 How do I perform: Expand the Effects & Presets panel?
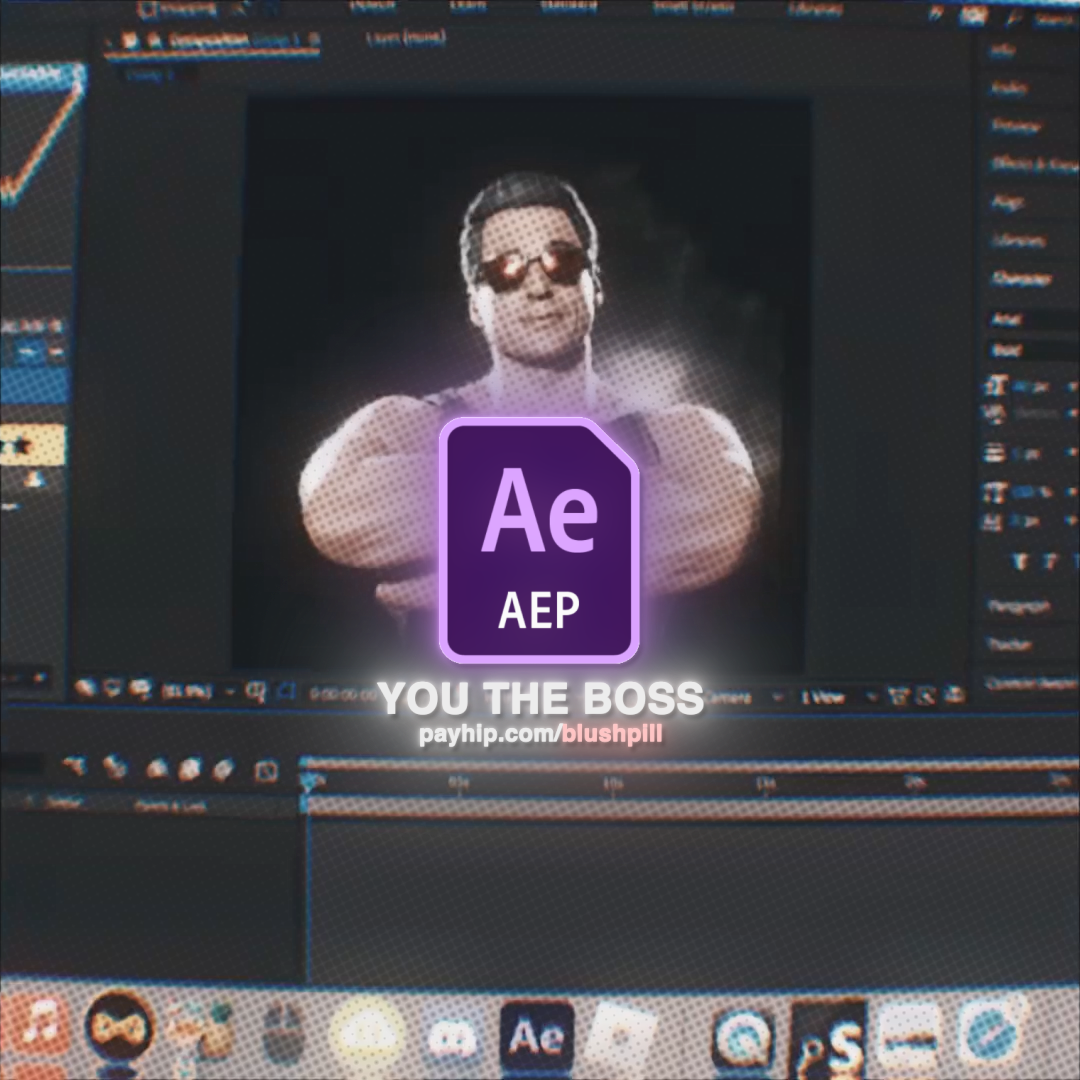[1035, 164]
